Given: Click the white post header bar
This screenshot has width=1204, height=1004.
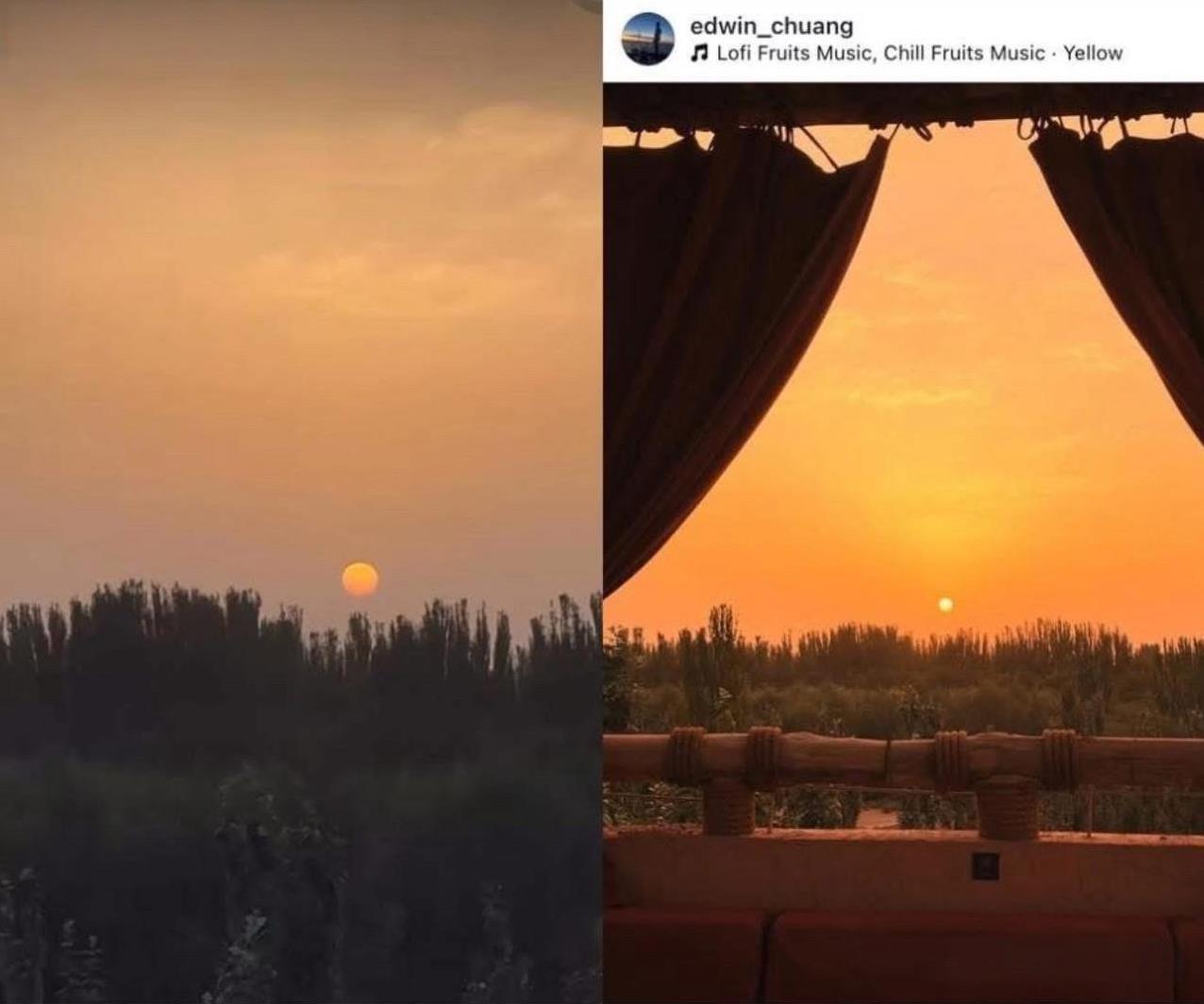Looking at the screenshot, I should [x=903, y=41].
